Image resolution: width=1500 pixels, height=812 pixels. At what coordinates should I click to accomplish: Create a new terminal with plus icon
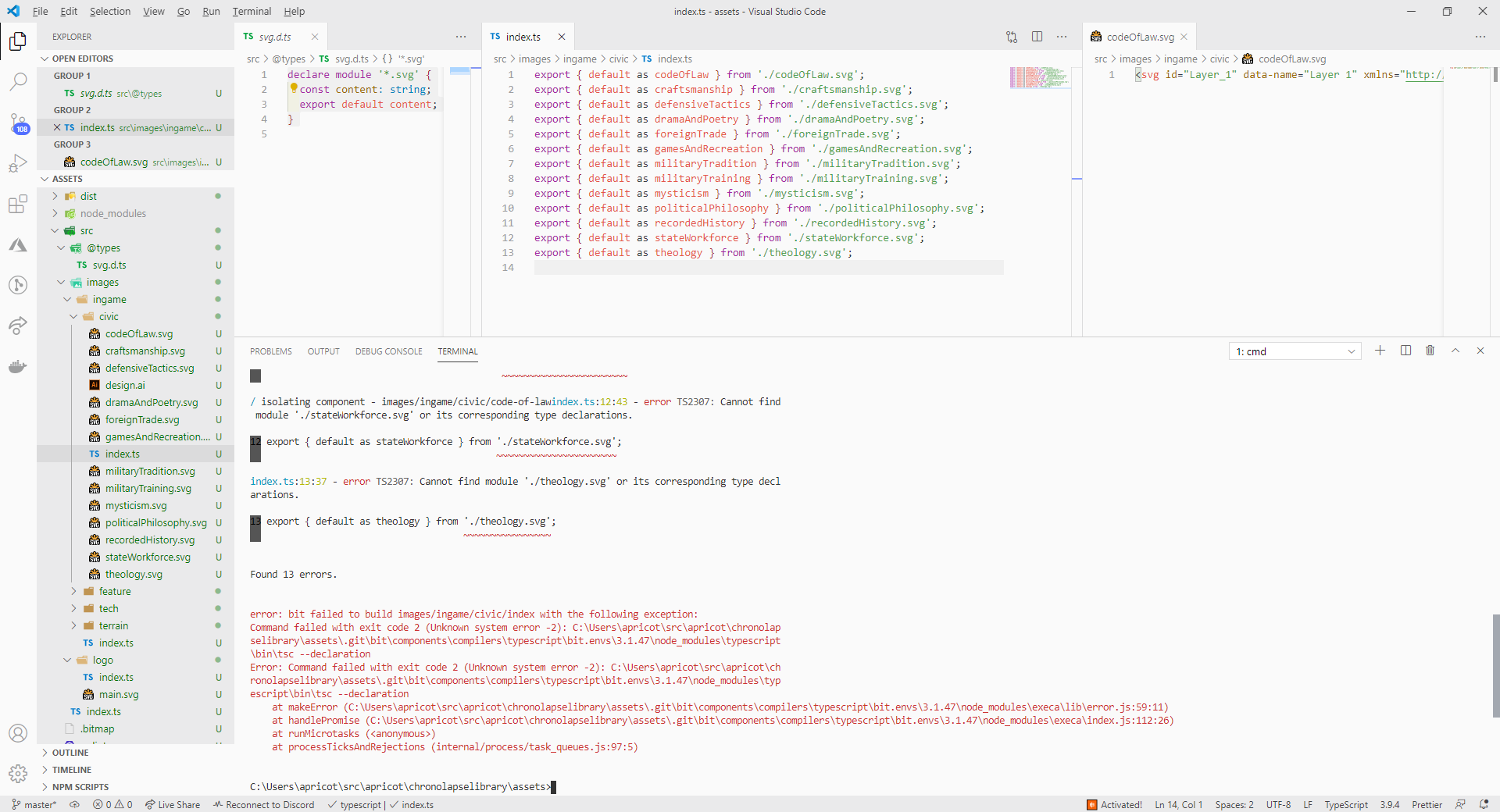[1380, 351]
